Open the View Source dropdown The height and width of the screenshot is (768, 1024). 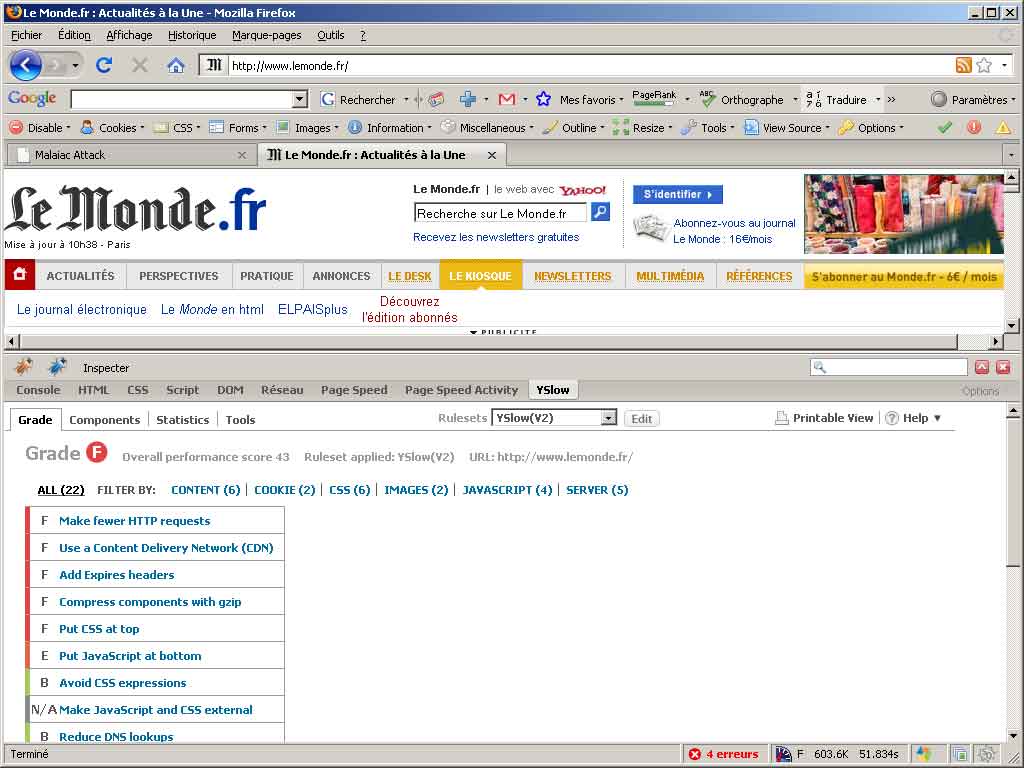click(786, 128)
